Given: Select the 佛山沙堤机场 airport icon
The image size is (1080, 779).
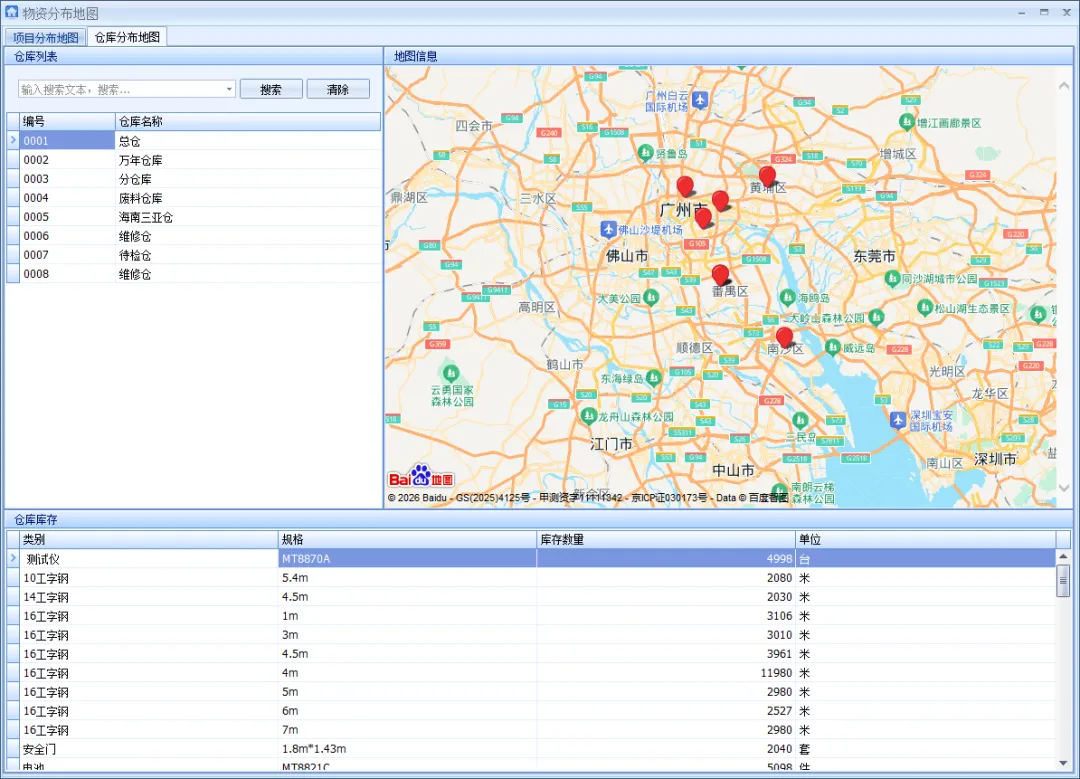Looking at the screenshot, I should coord(608,229).
